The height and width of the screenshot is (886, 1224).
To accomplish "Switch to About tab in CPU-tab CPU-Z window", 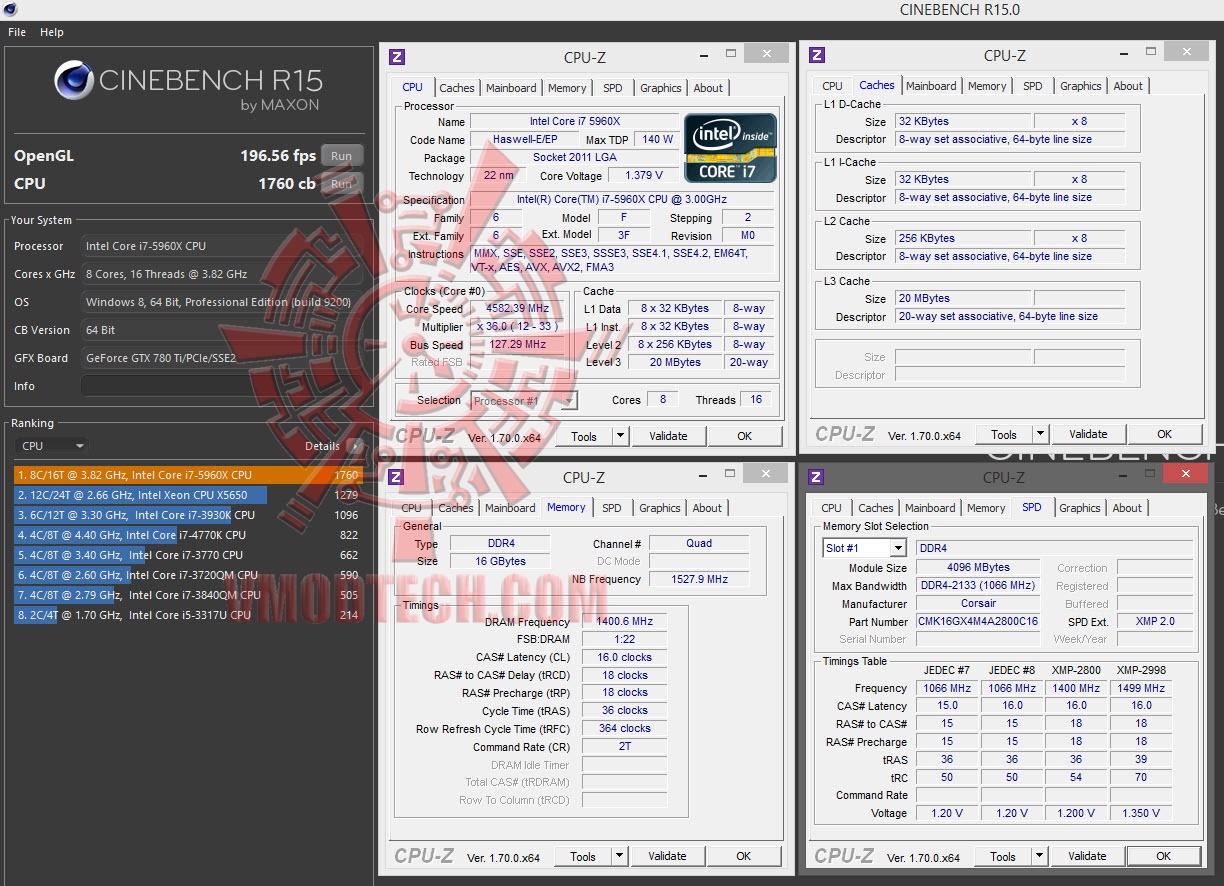I will point(708,88).
